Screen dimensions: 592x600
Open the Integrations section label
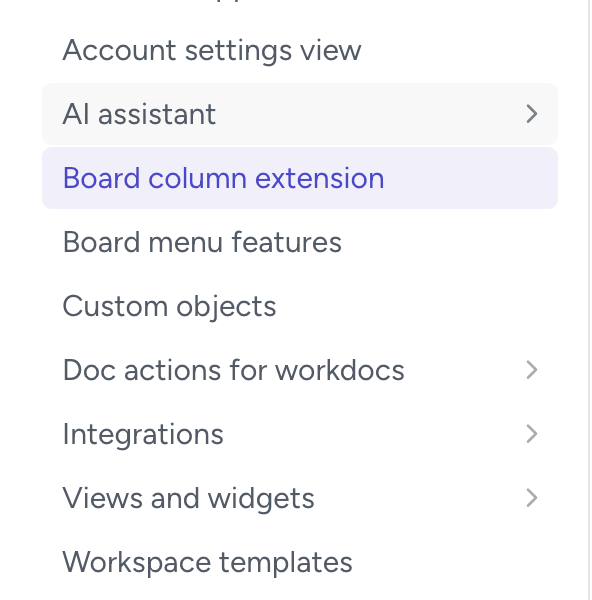pyautogui.click(x=143, y=434)
